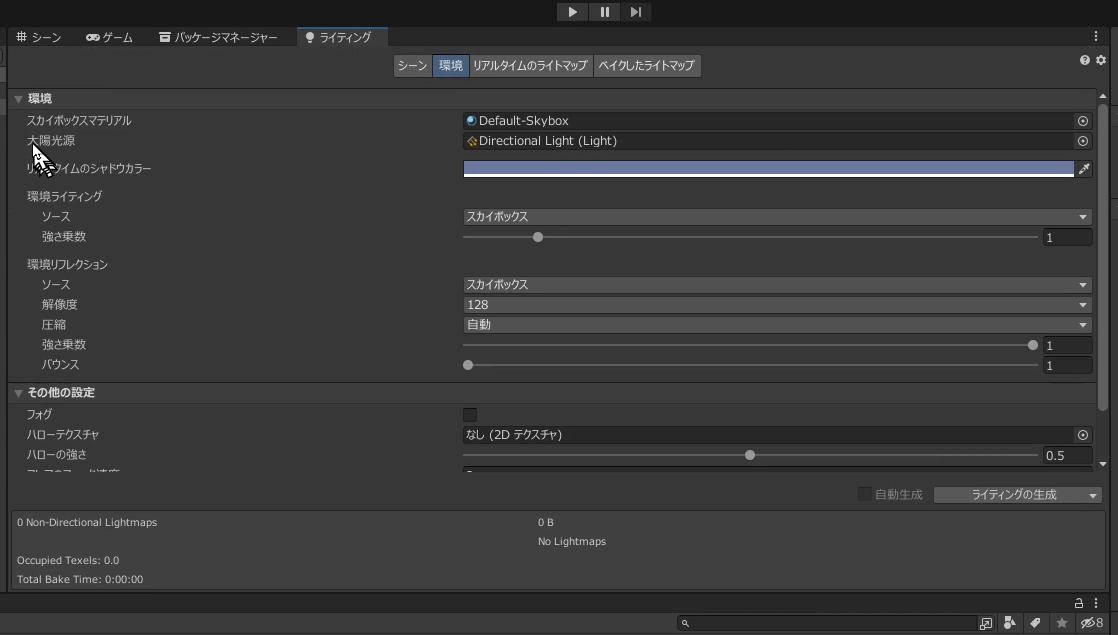Collapse the 環境 section
Screen dimensions: 1118x635
(x=19, y=99)
